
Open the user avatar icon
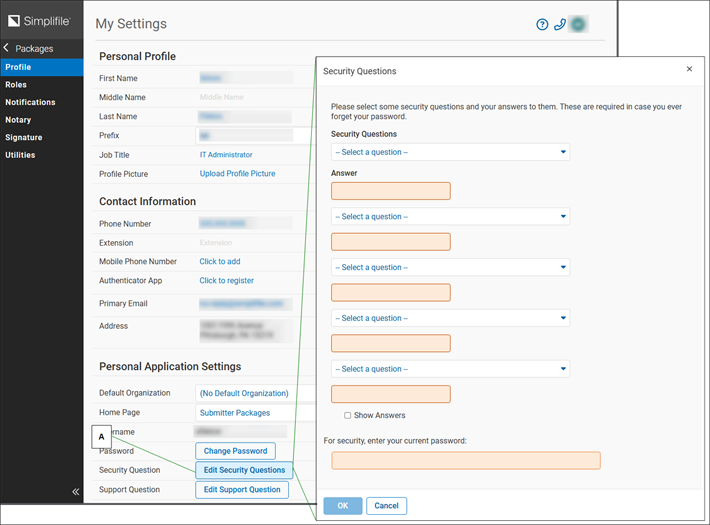578,25
